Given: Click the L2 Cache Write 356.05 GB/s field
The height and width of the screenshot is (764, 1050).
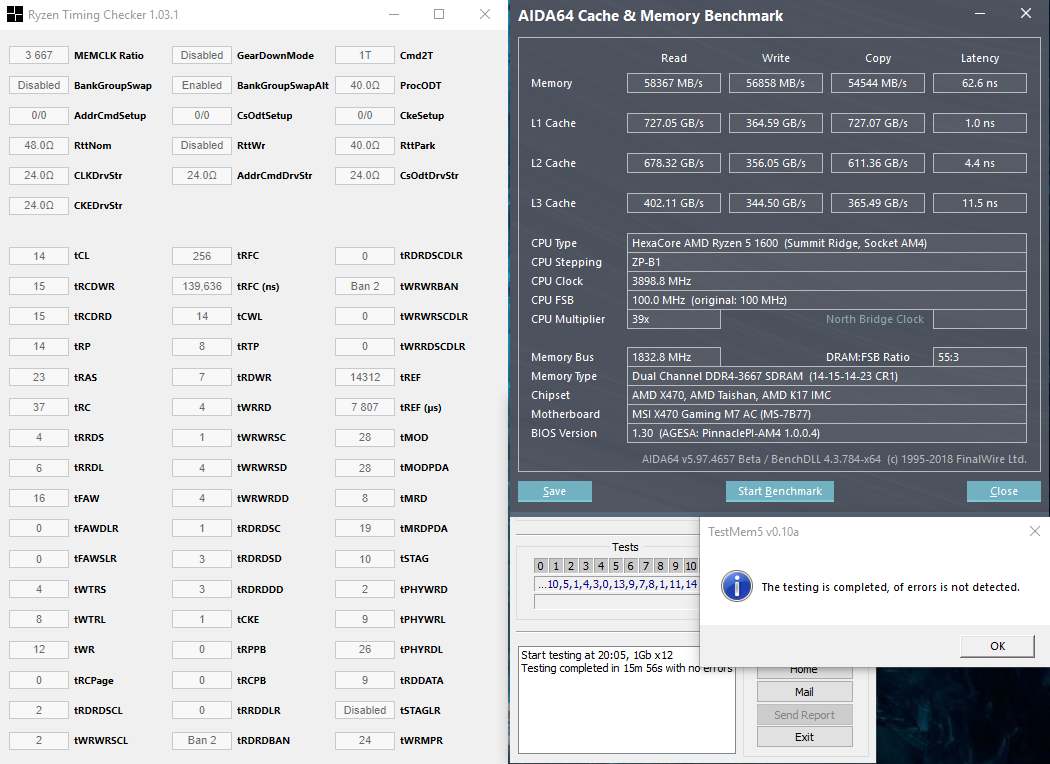Looking at the screenshot, I should click(x=775, y=163).
